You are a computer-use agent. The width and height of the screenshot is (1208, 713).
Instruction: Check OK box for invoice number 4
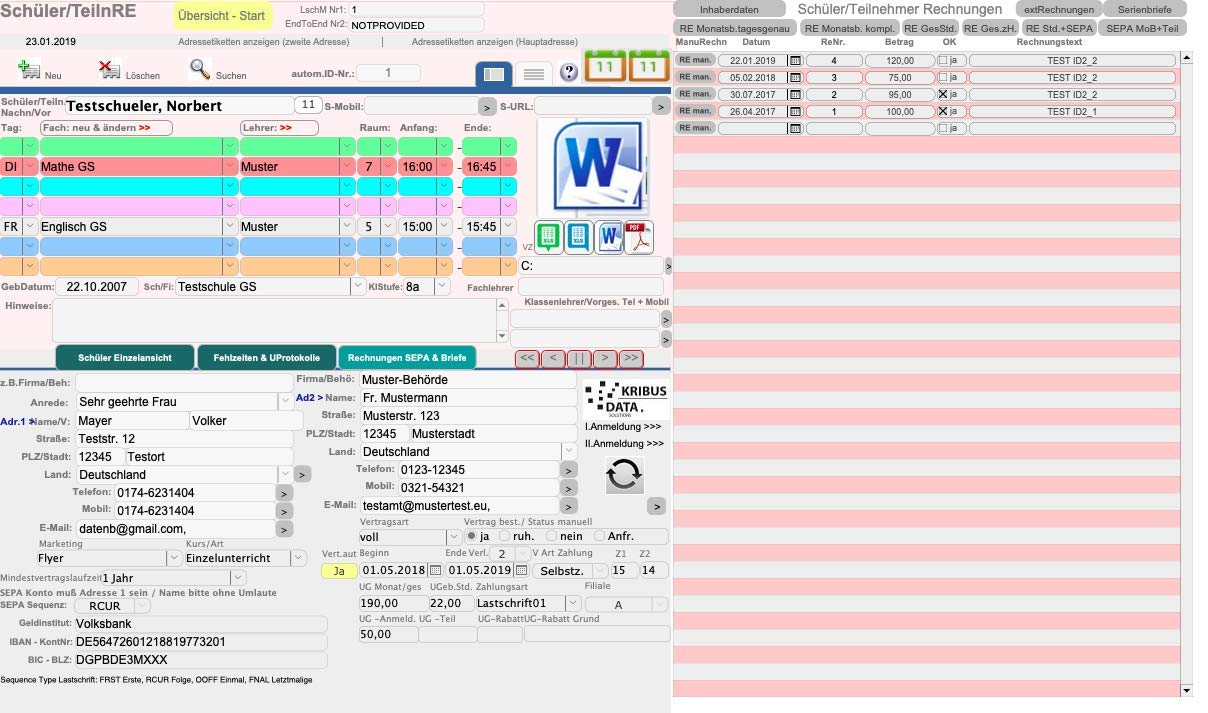coord(942,61)
